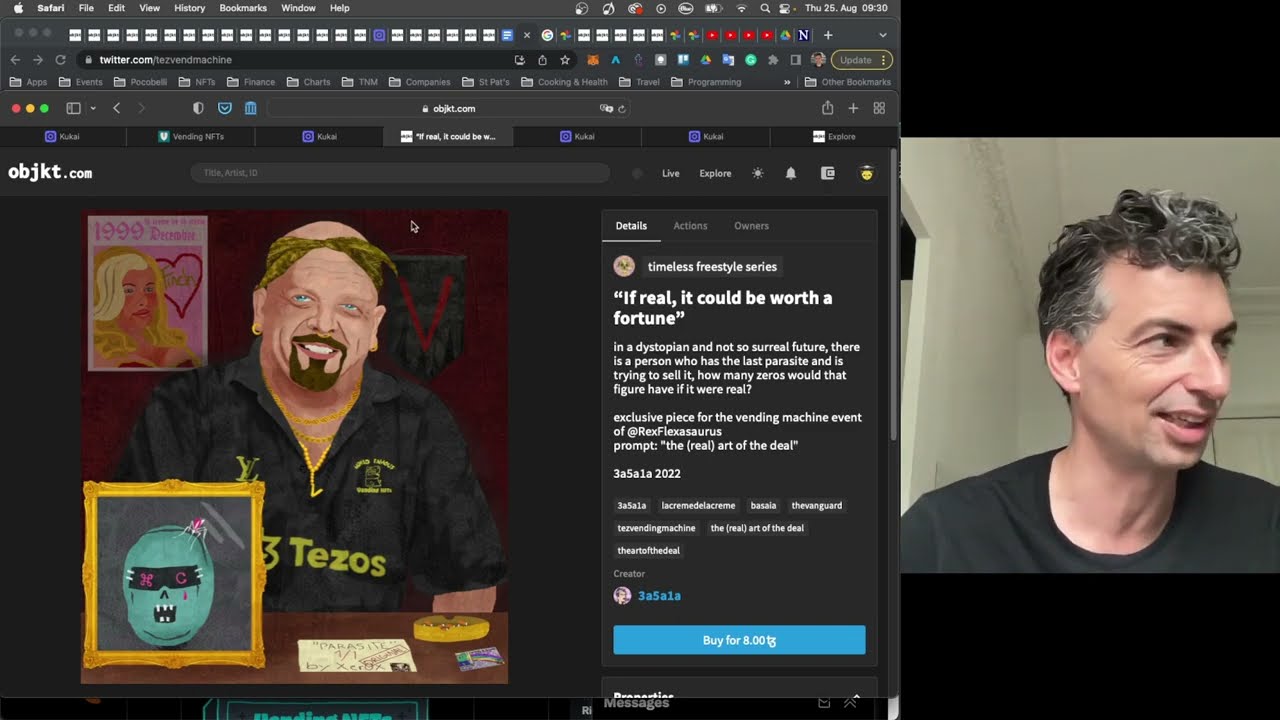1280x720 pixels.
Task: Toggle Safari sidebar button
Action: pyautogui.click(x=73, y=108)
